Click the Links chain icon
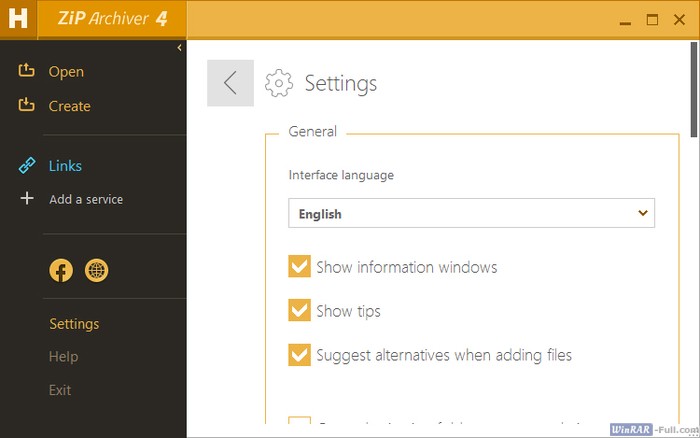The height and width of the screenshot is (438, 700). pyautogui.click(x=27, y=166)
